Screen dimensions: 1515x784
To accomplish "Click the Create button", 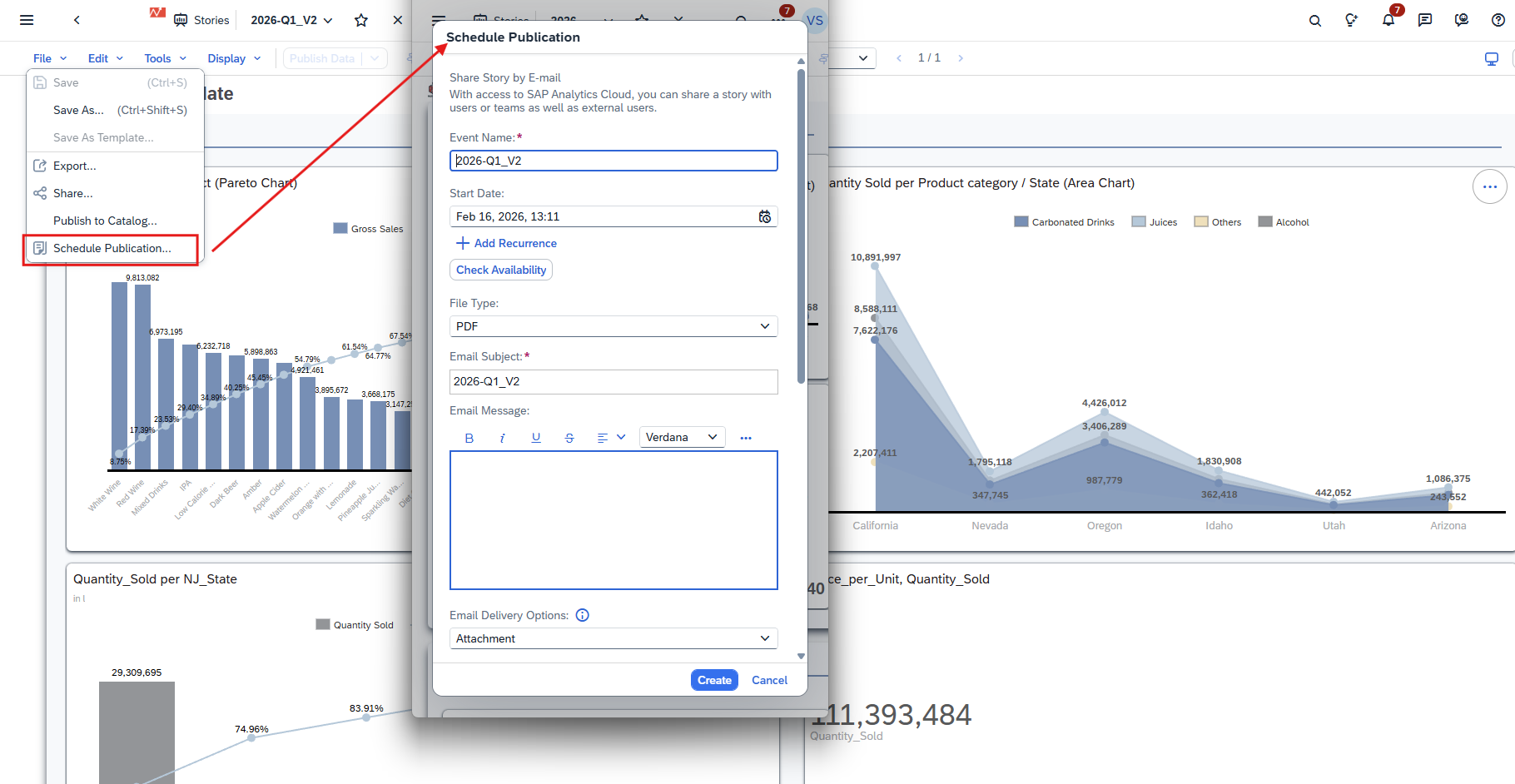I will click(x=714, y=680).
